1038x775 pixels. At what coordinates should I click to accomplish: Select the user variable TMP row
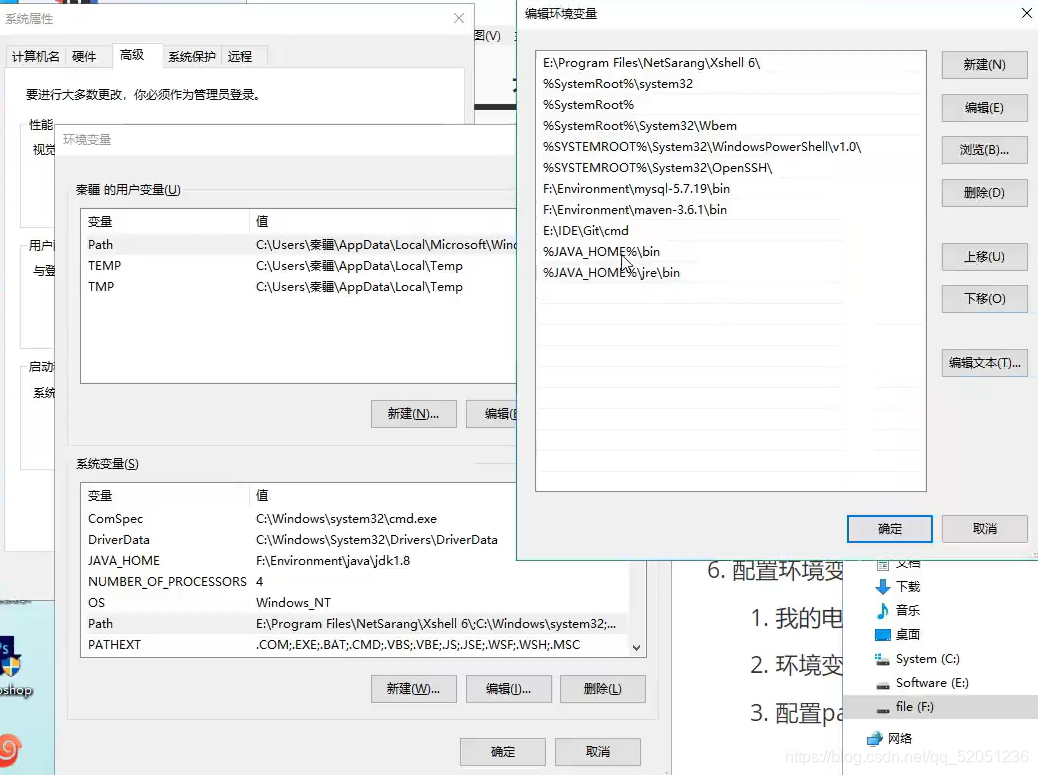point(299,287)
